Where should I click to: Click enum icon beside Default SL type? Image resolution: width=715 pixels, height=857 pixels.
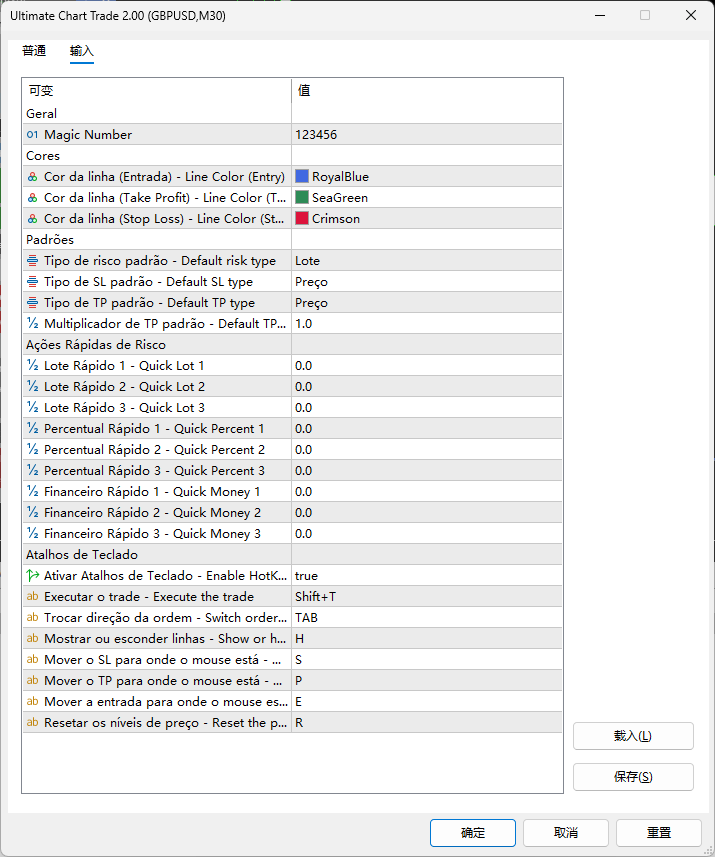32,281
